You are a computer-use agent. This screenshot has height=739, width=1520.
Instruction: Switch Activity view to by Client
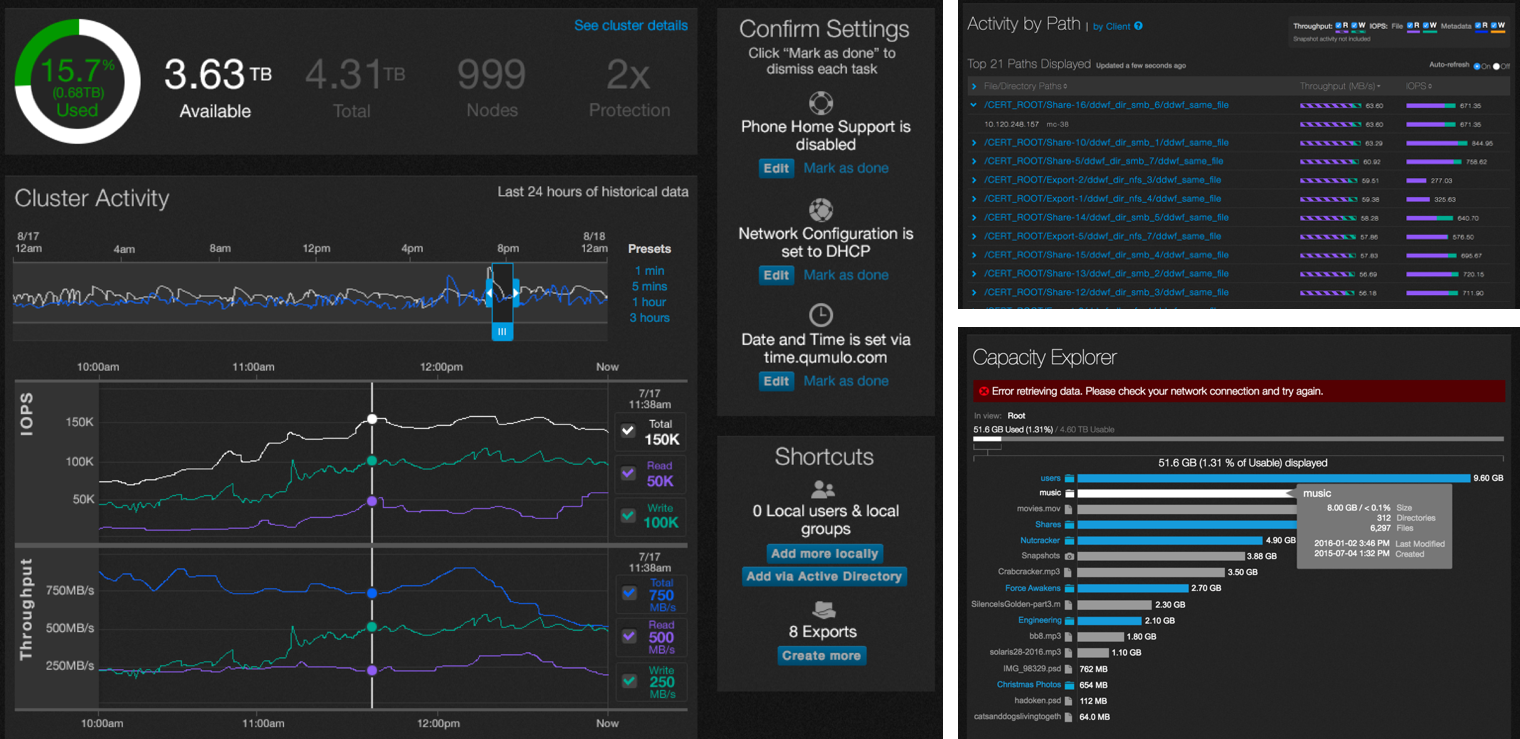[x=1110, y=27]
